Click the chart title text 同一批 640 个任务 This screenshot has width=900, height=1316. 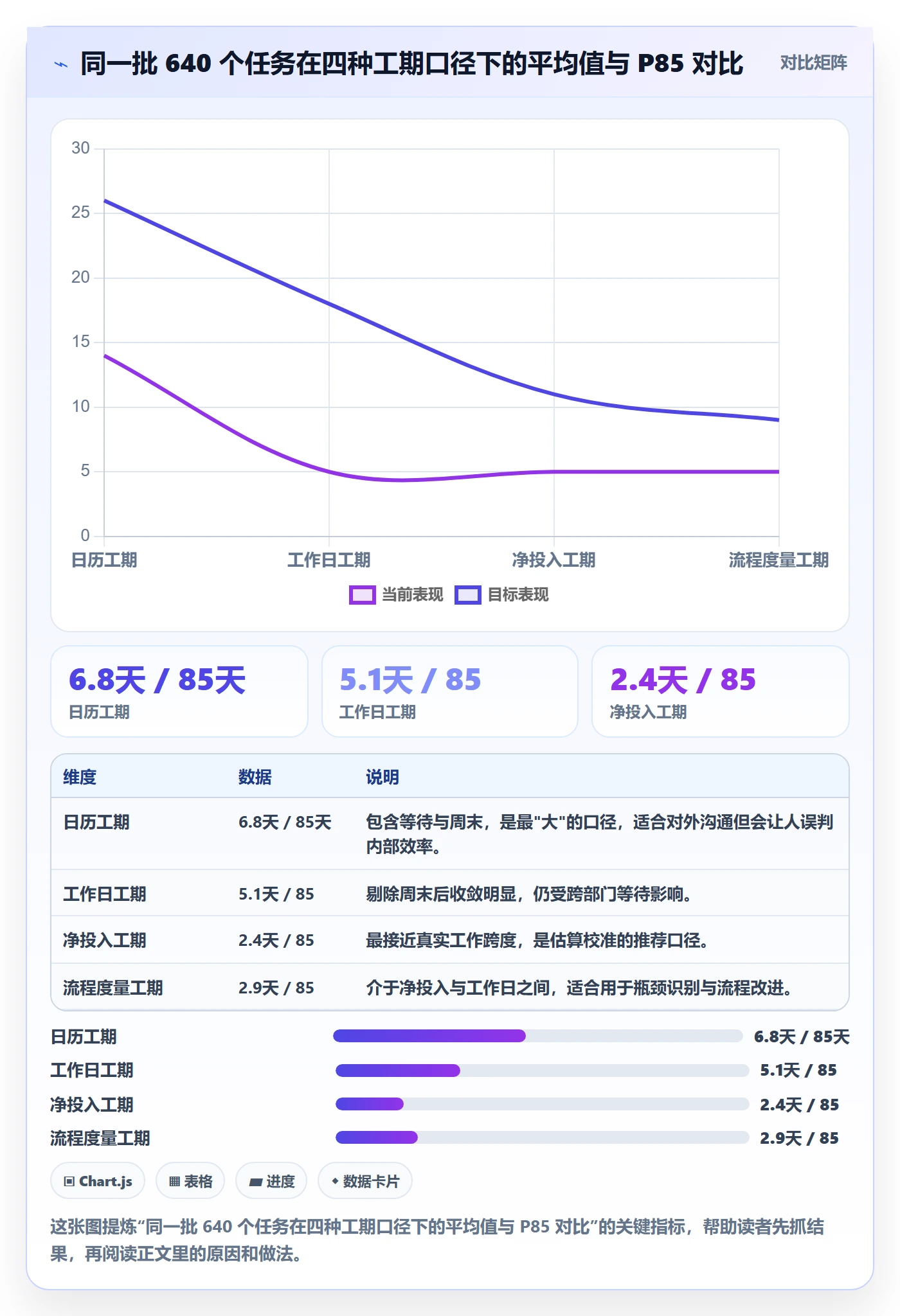pos(411,64)
